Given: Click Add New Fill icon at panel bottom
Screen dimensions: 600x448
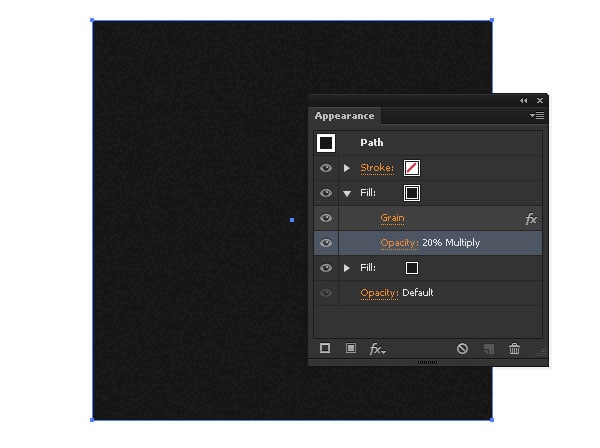Looking at the screenshot, I should coord(351,348).
